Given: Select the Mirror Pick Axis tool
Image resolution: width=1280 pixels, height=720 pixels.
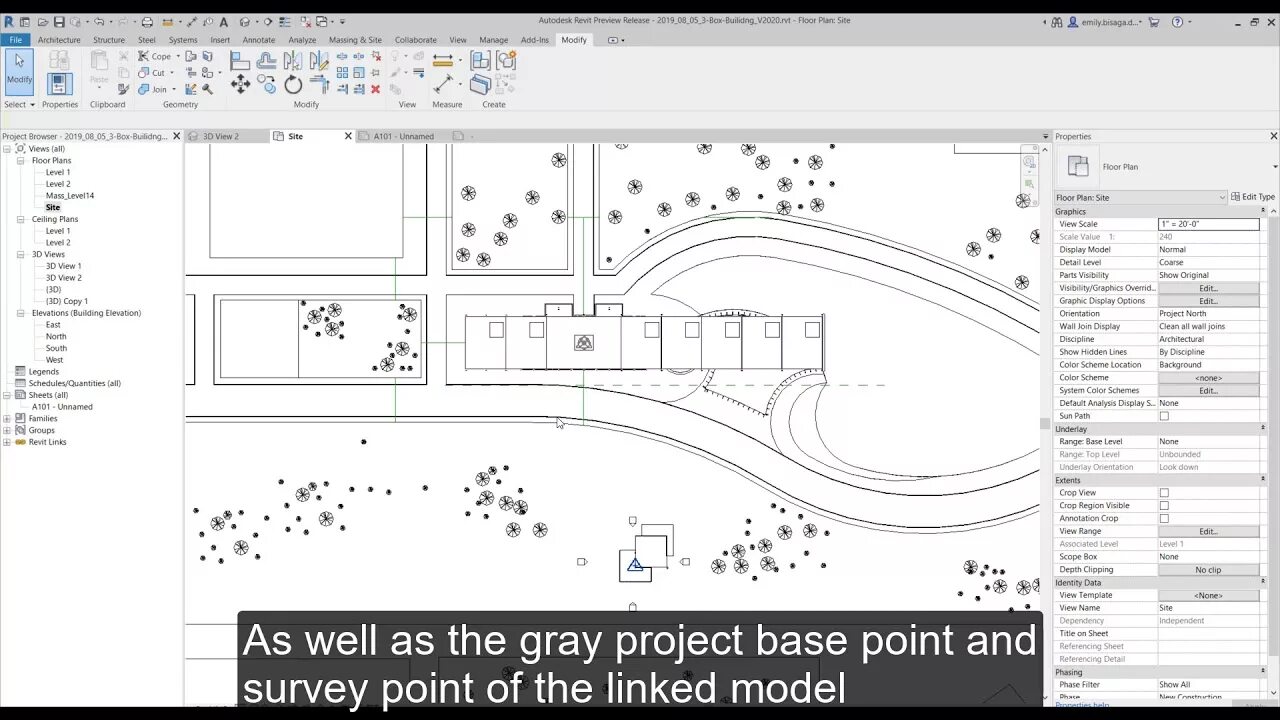Looking at the screenshot, I should tap(292, 60).
